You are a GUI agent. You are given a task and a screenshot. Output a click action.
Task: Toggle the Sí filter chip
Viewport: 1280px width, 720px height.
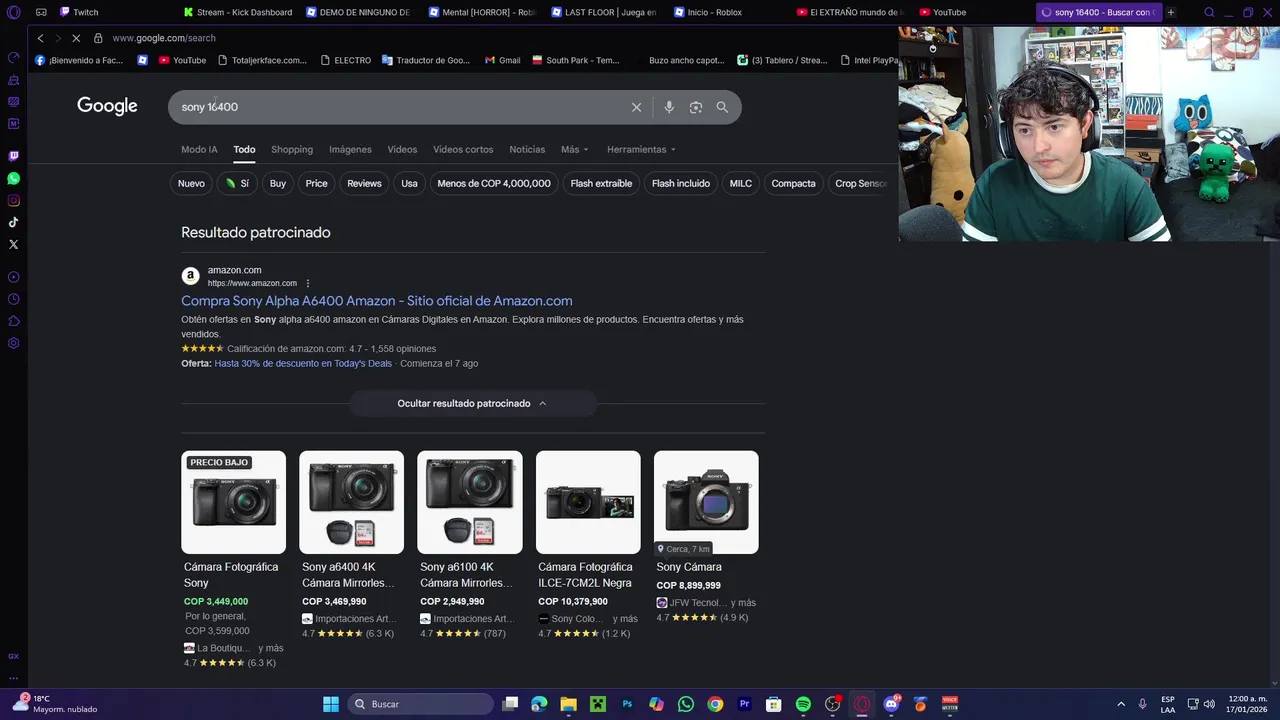(x=237, y=183)
